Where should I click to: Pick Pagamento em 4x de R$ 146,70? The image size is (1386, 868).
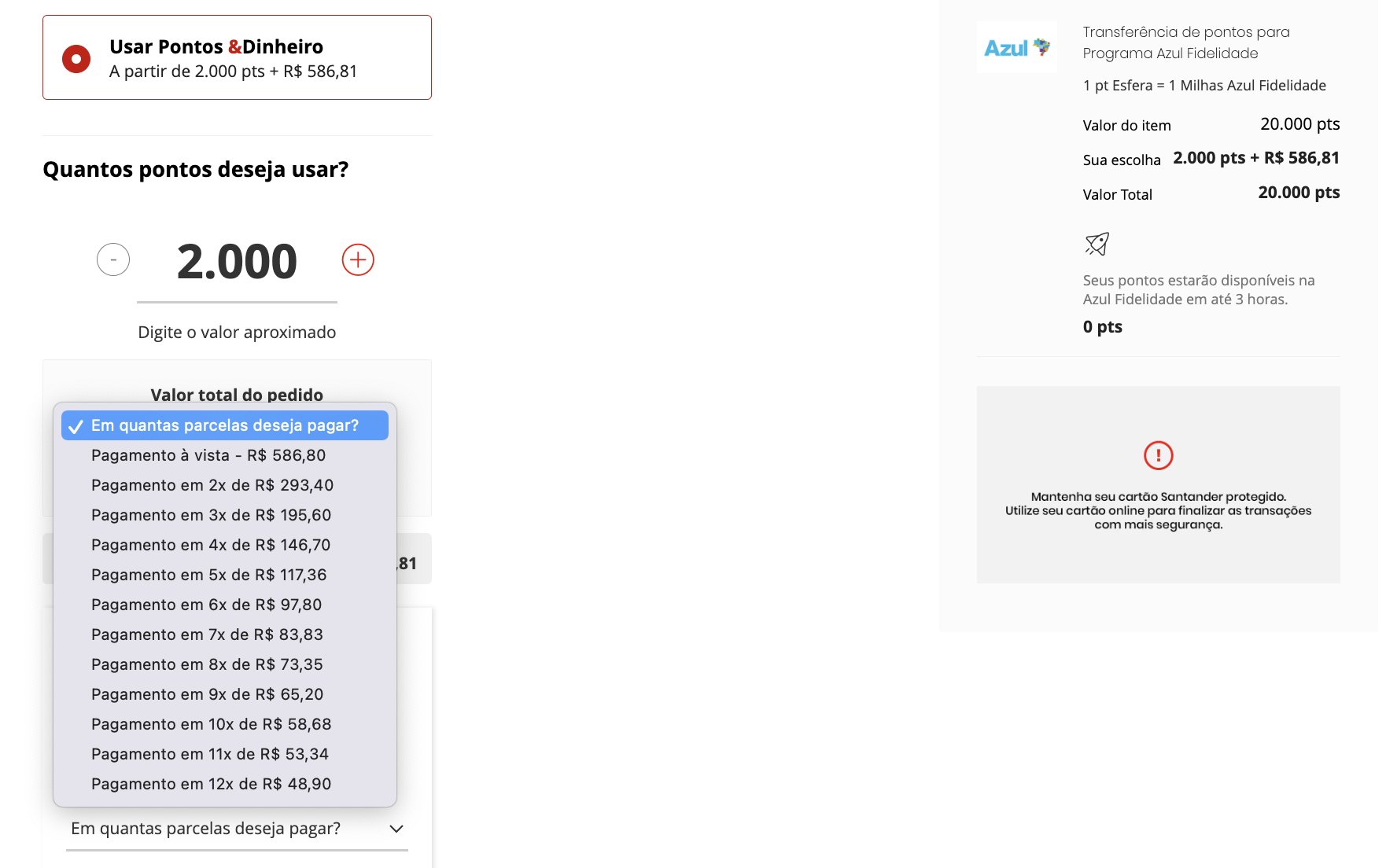pos(225,545)
